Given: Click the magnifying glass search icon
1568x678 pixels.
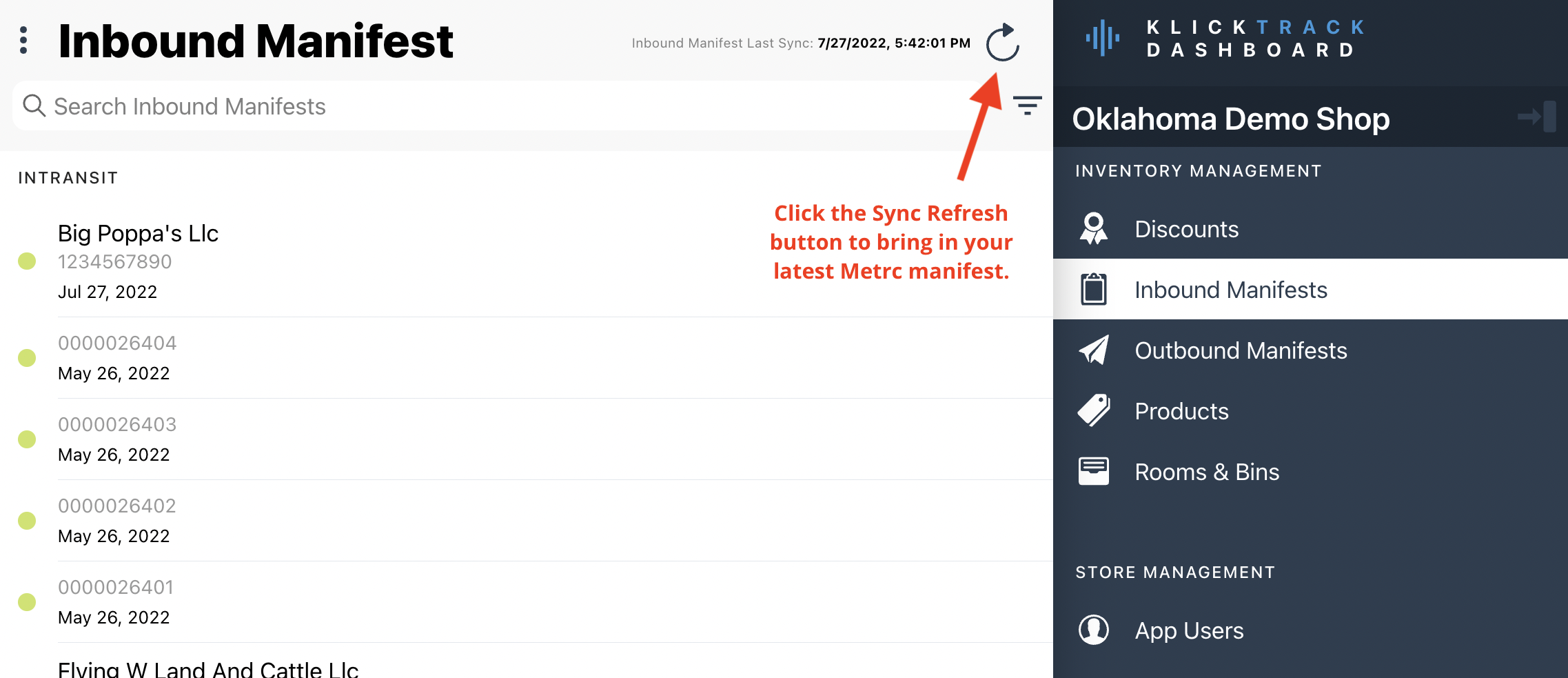Looking at the screenshot, I should coord(34,106).
